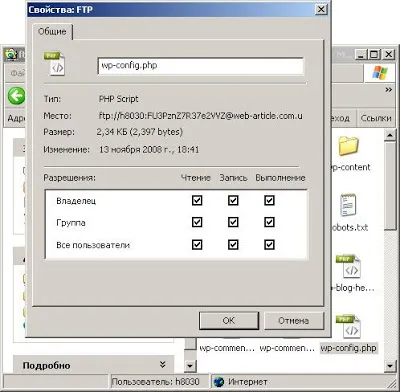Click the green Back arrow in Explorer window
This screenshot has width=400, height=392.
click(x=17, y=96)
